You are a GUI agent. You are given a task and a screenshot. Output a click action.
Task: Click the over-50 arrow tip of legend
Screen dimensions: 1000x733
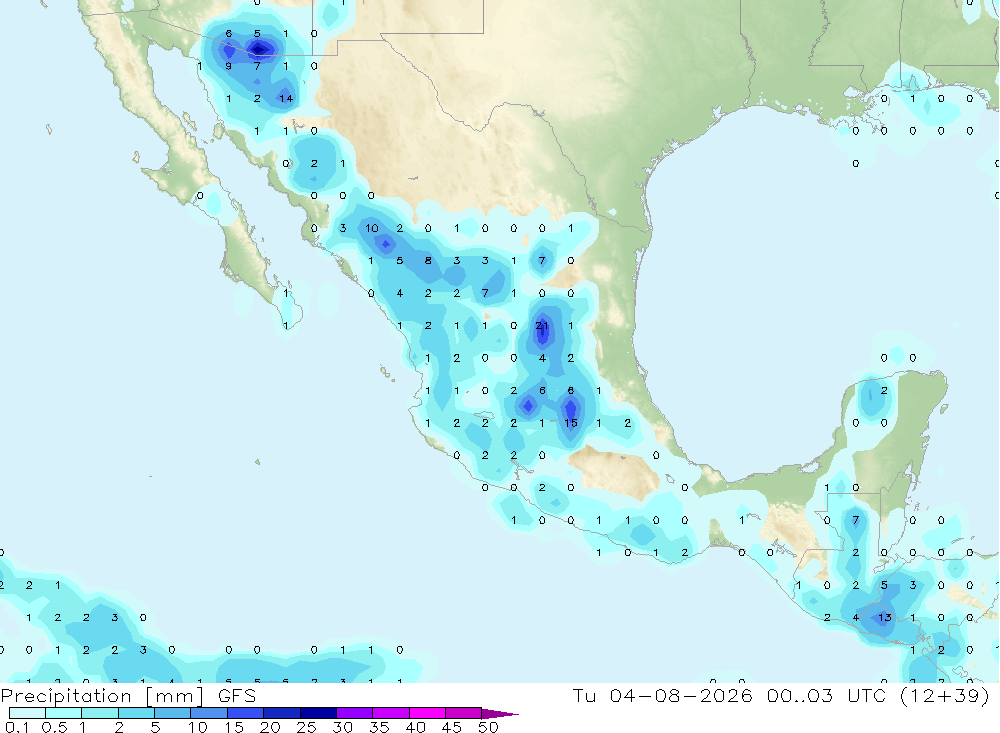coord(499,713)
